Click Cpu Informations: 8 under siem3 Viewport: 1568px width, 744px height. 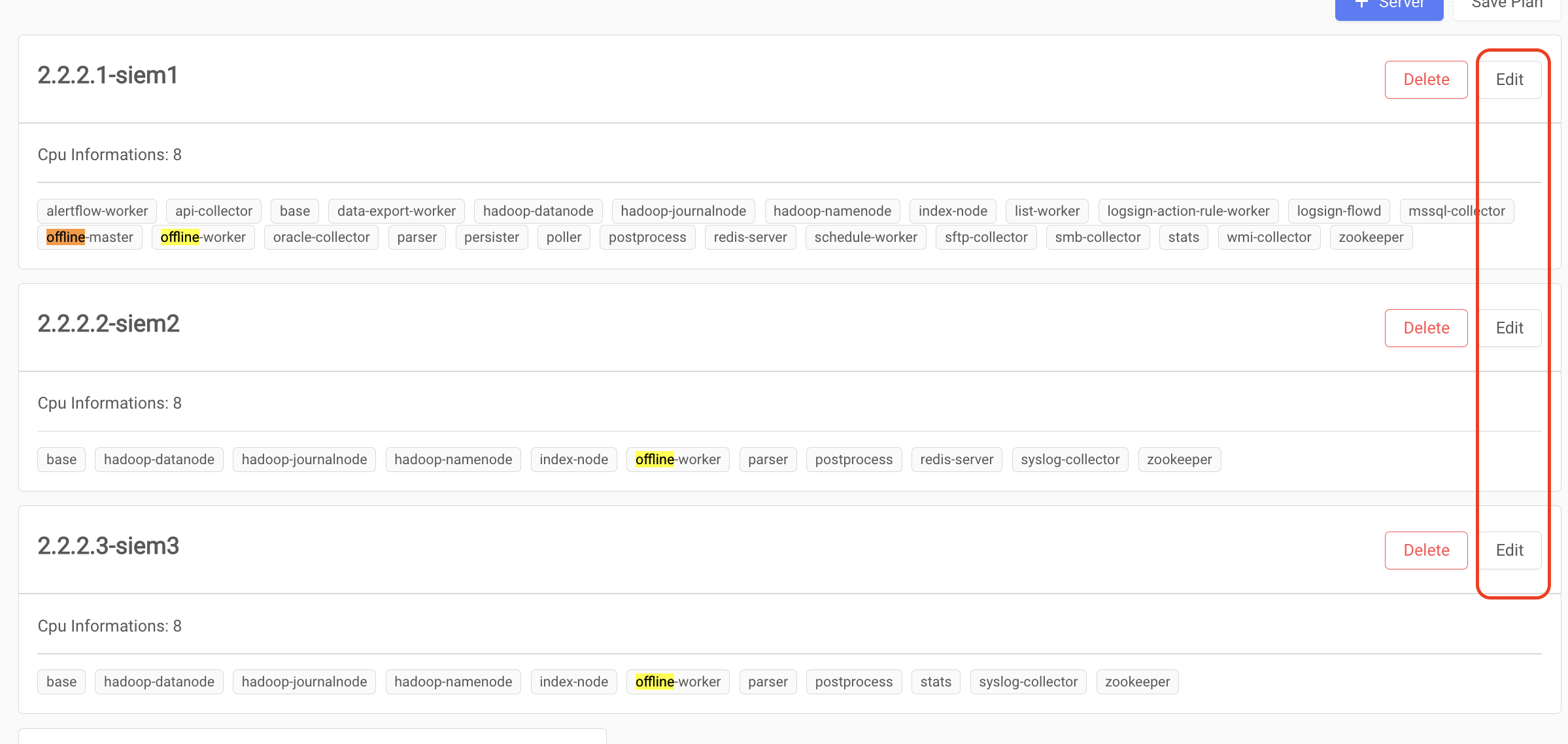click(x=110, y=626)
